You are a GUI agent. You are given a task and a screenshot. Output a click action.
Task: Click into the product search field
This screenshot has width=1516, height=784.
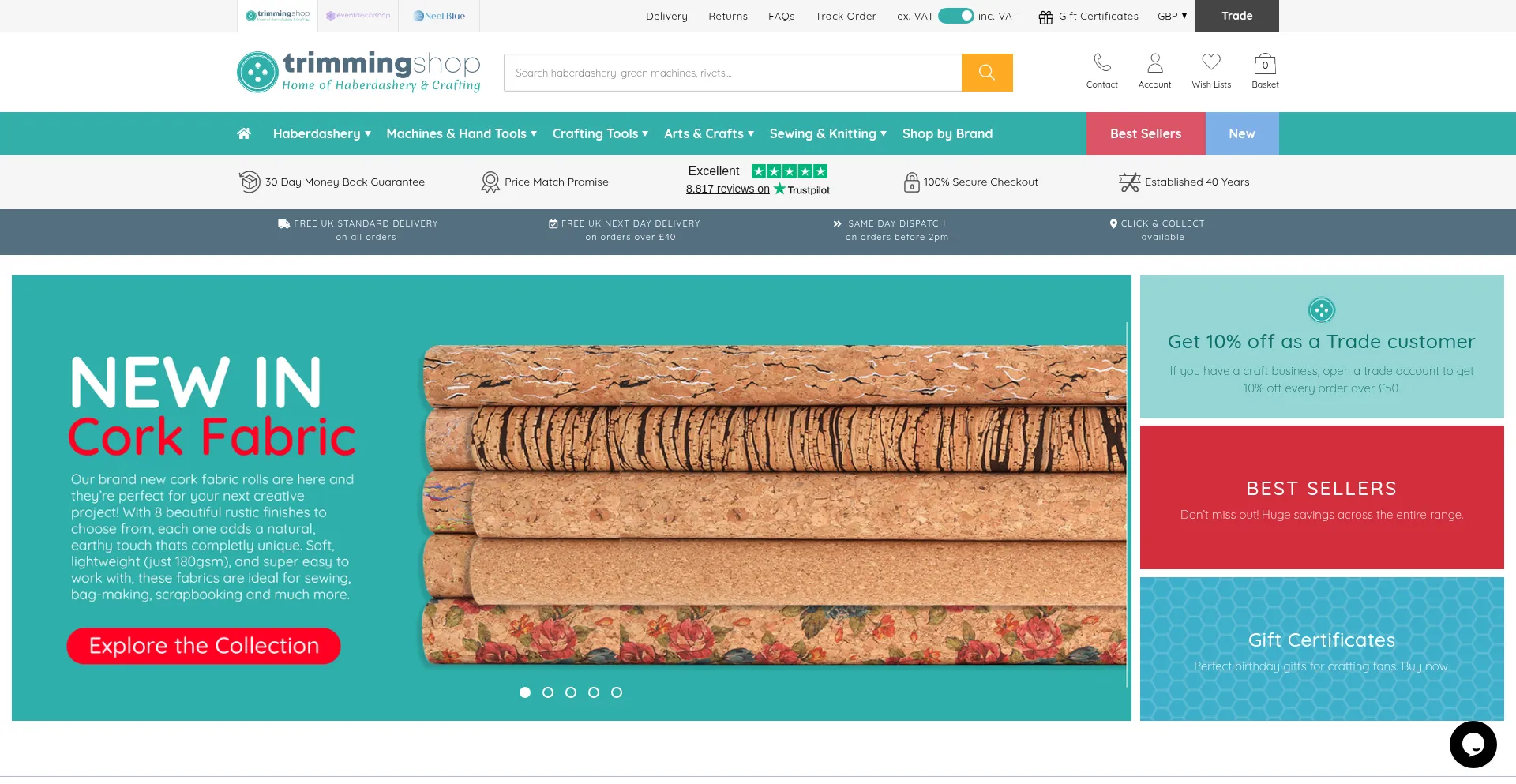pos(732,73)
